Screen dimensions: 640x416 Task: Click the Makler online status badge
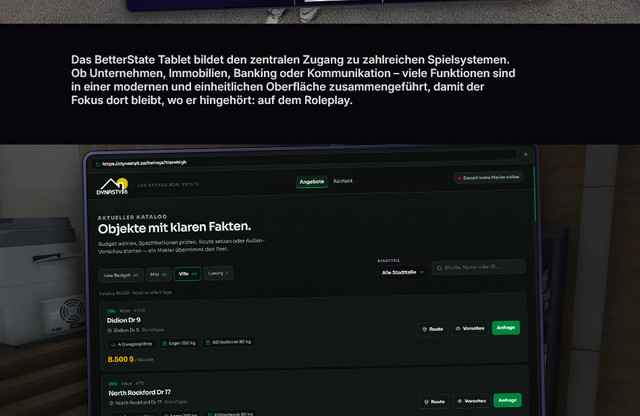[x=489, y=178]
